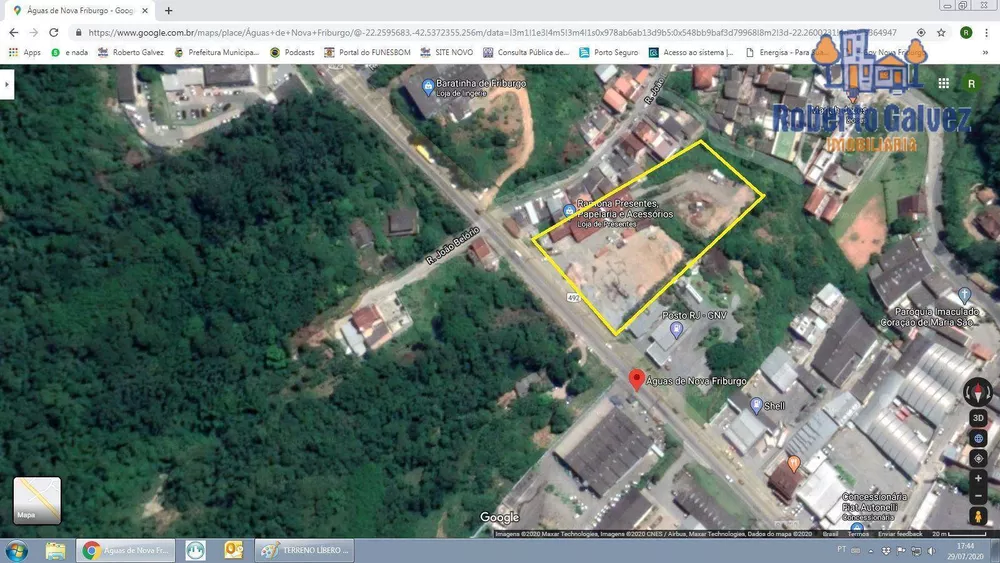The width and height of the screenshot is (1000, 563).
Task: Zoom in with plus button
Action: click(x=978, y=479)
